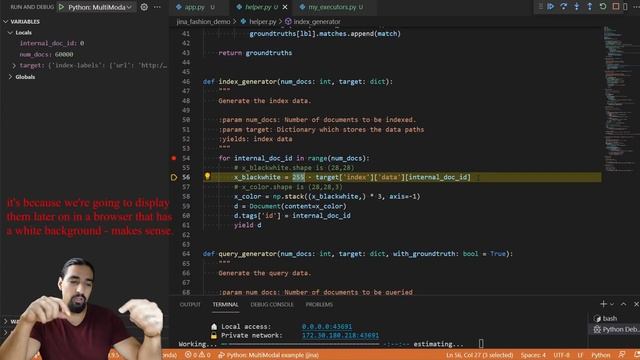Restart the debug session
The height and width of the screenshot is (360, 640).
[603, 7]
